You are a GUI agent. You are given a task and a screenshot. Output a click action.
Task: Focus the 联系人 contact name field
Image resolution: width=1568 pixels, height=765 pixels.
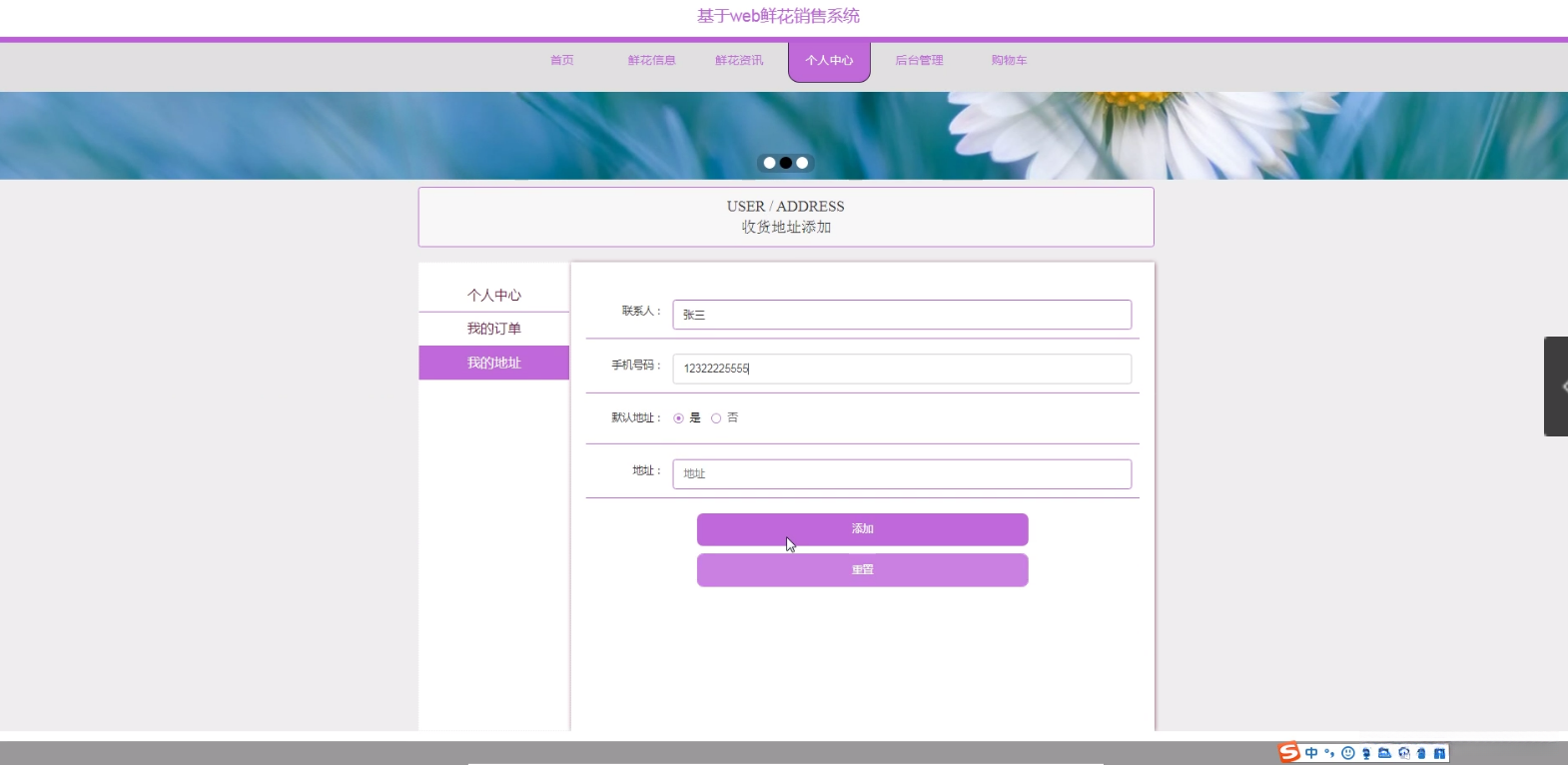click(x=902, y=315)
